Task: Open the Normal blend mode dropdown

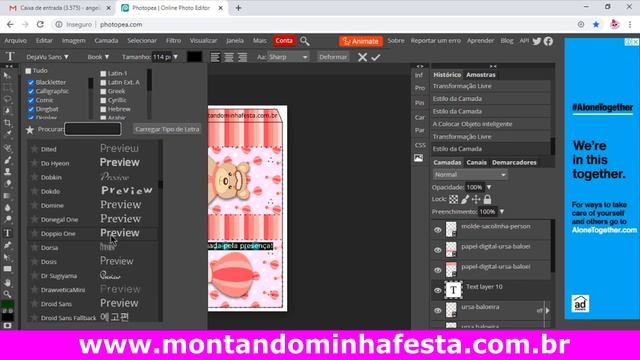Action: [x=470, y=175]
